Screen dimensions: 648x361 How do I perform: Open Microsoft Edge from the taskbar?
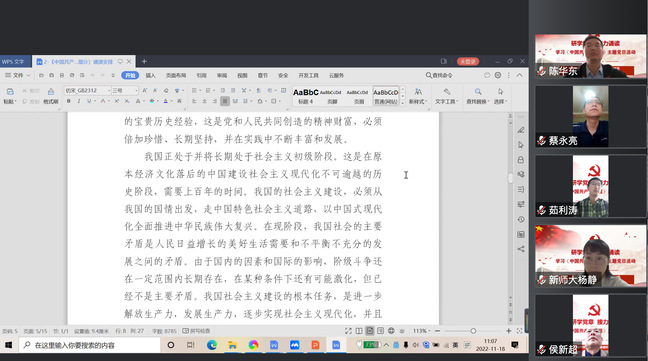[212, 345]
